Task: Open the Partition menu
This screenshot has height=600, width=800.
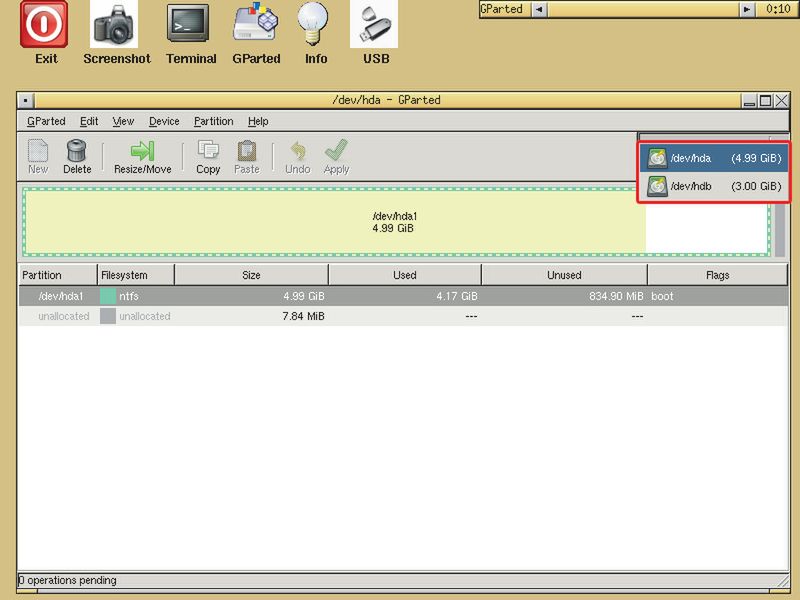Action: coord(213,121)
